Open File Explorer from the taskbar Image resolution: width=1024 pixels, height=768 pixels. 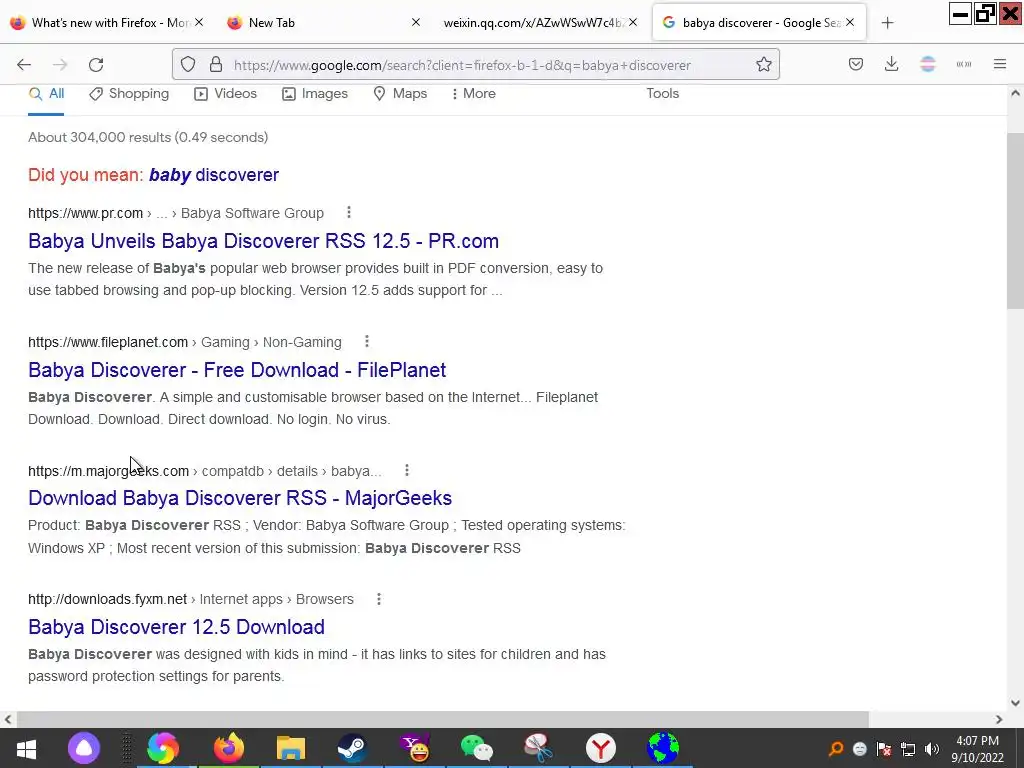pyautogui.click(x=291, y=748)
